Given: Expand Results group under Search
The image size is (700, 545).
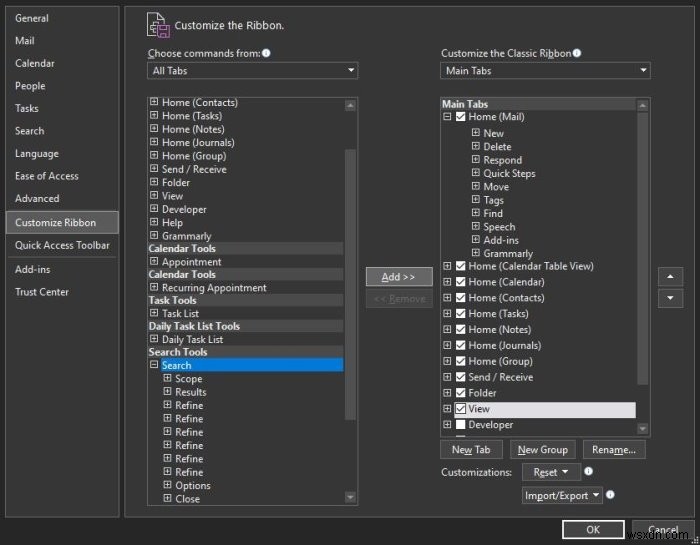Looking at the screenshot, I should tap(167, 391).
